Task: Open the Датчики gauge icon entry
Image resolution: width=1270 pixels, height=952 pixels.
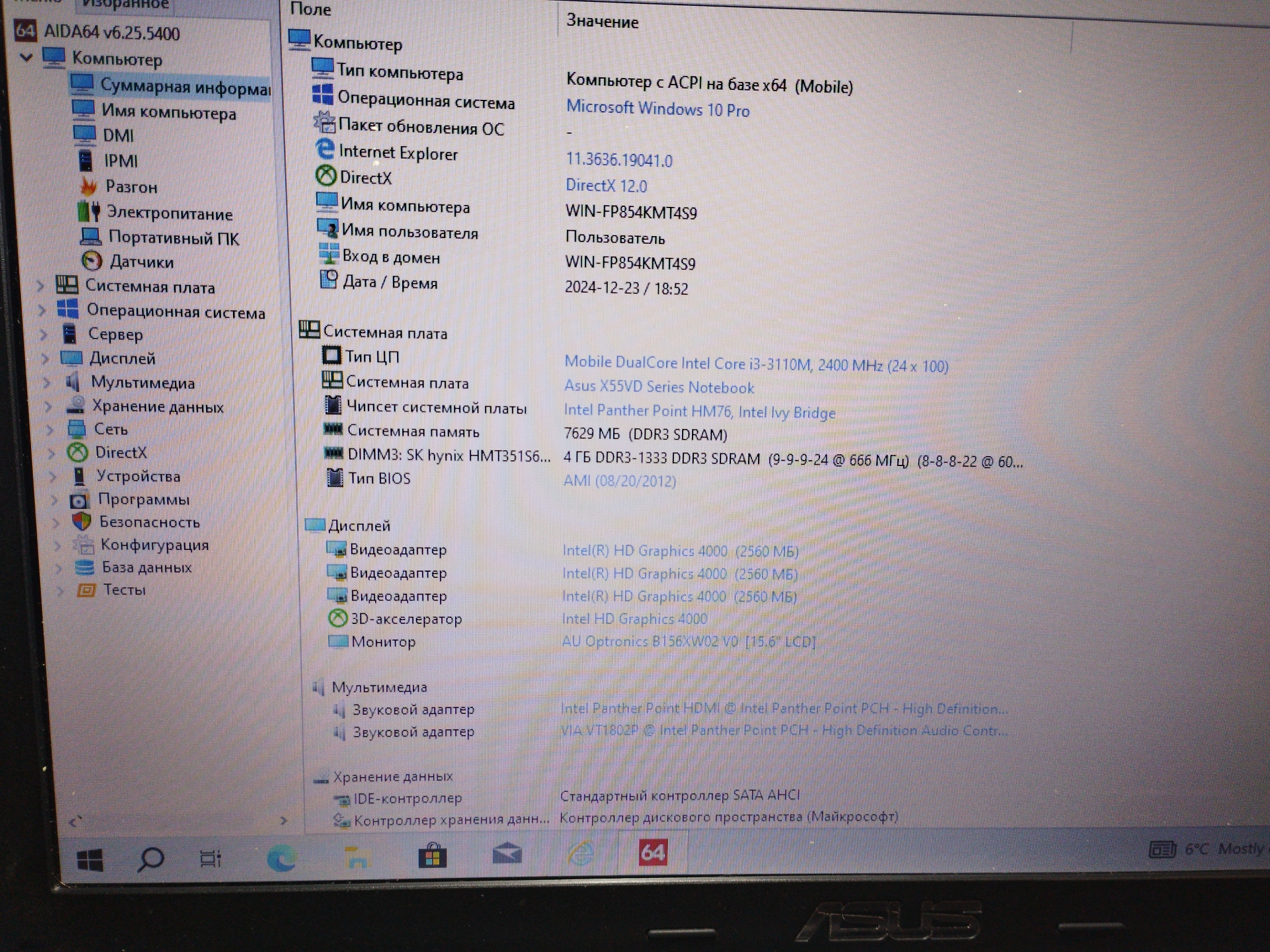Action: point(92,261)
